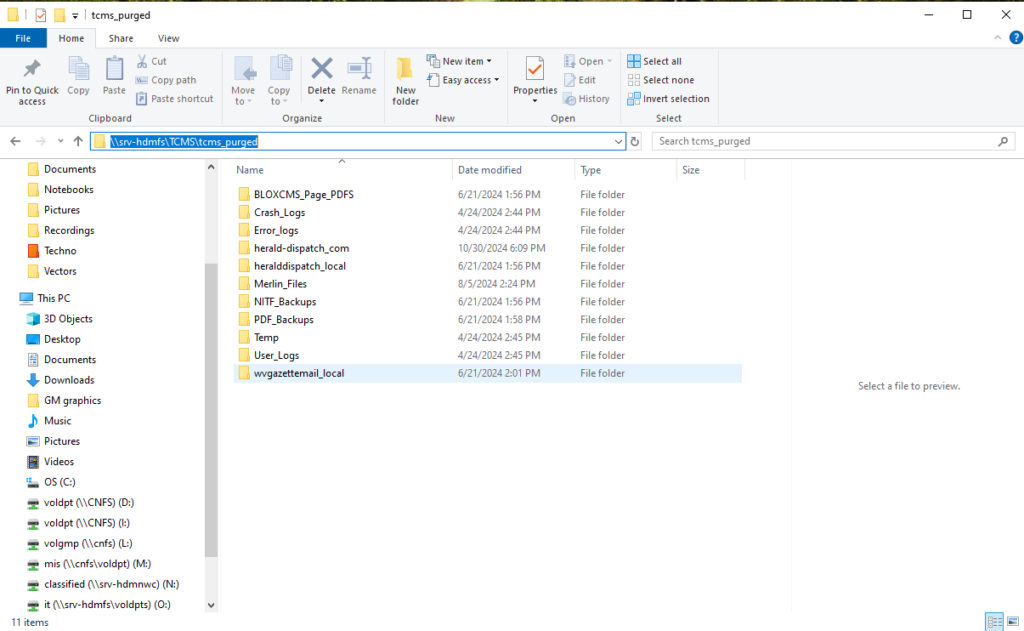Go up one folder level
The height and width of the screenshot is (631, 1024).
[x=78, y=141]
